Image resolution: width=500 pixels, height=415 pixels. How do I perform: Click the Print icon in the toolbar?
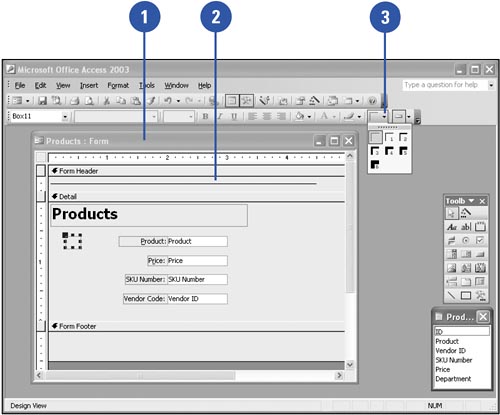coord(75,100)
